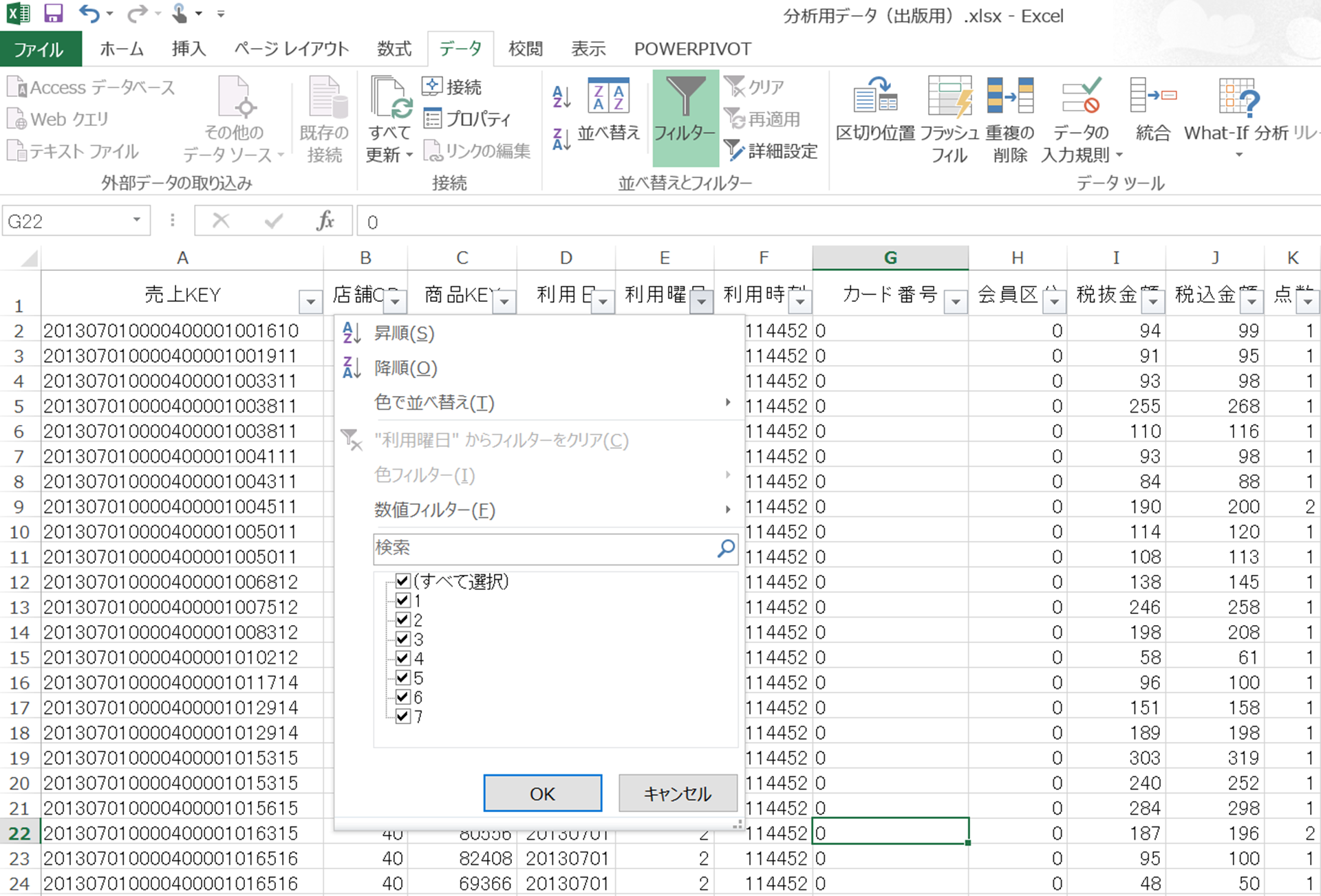Click inside the 検索 filter search box
1321x896 pixels.
point(545,548)
